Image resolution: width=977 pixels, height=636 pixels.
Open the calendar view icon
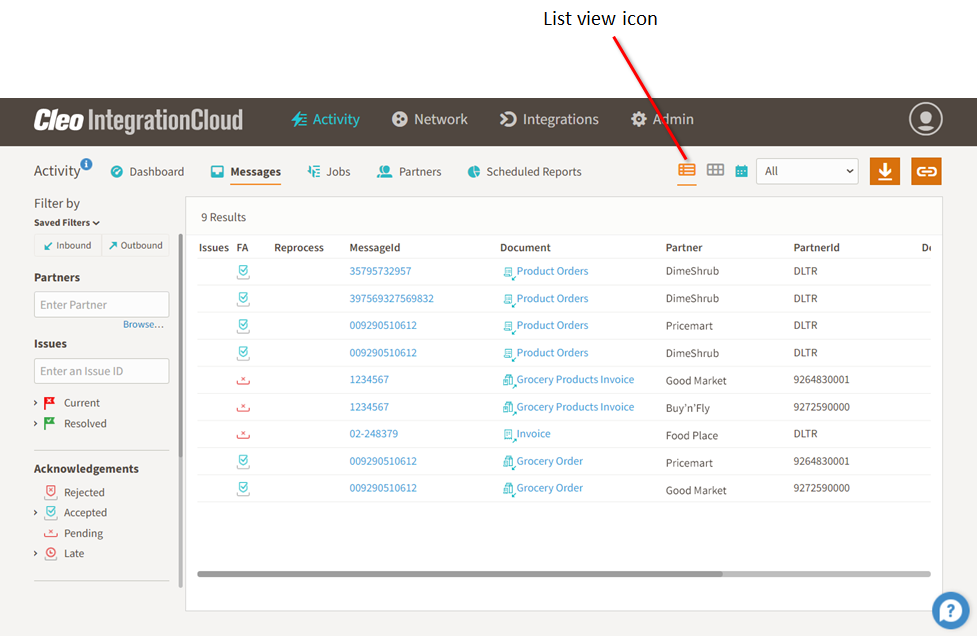[x=741, y=171]
